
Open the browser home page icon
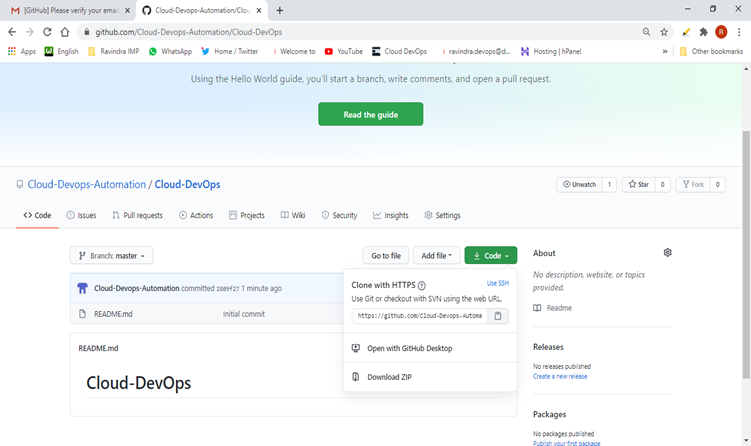pos(65,32)
